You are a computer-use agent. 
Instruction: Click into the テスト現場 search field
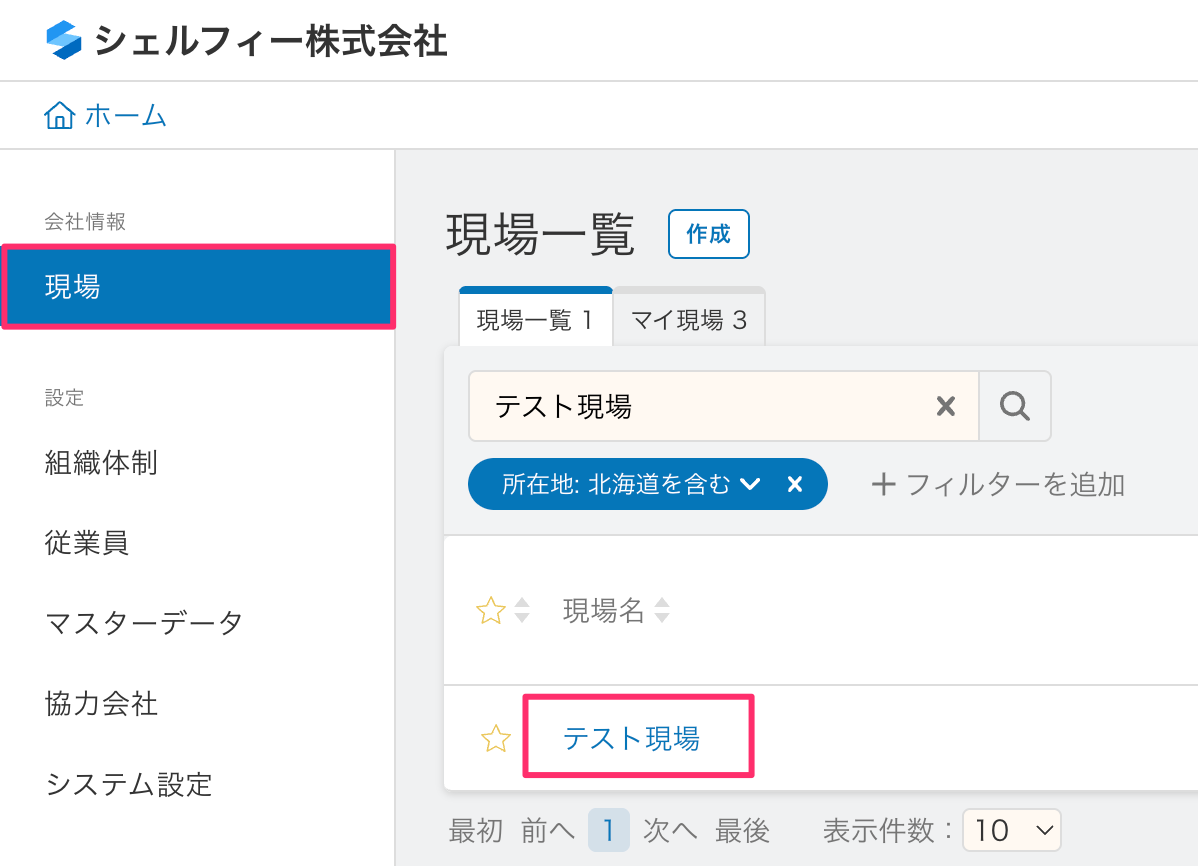pos(700,406)
